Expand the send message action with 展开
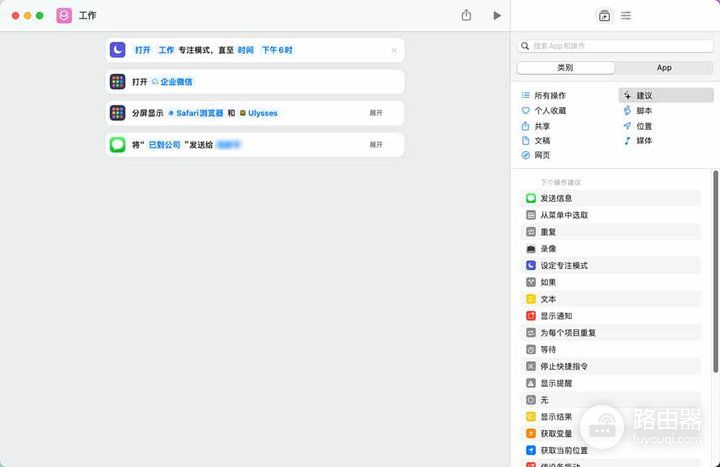 [x=376, y=144]
